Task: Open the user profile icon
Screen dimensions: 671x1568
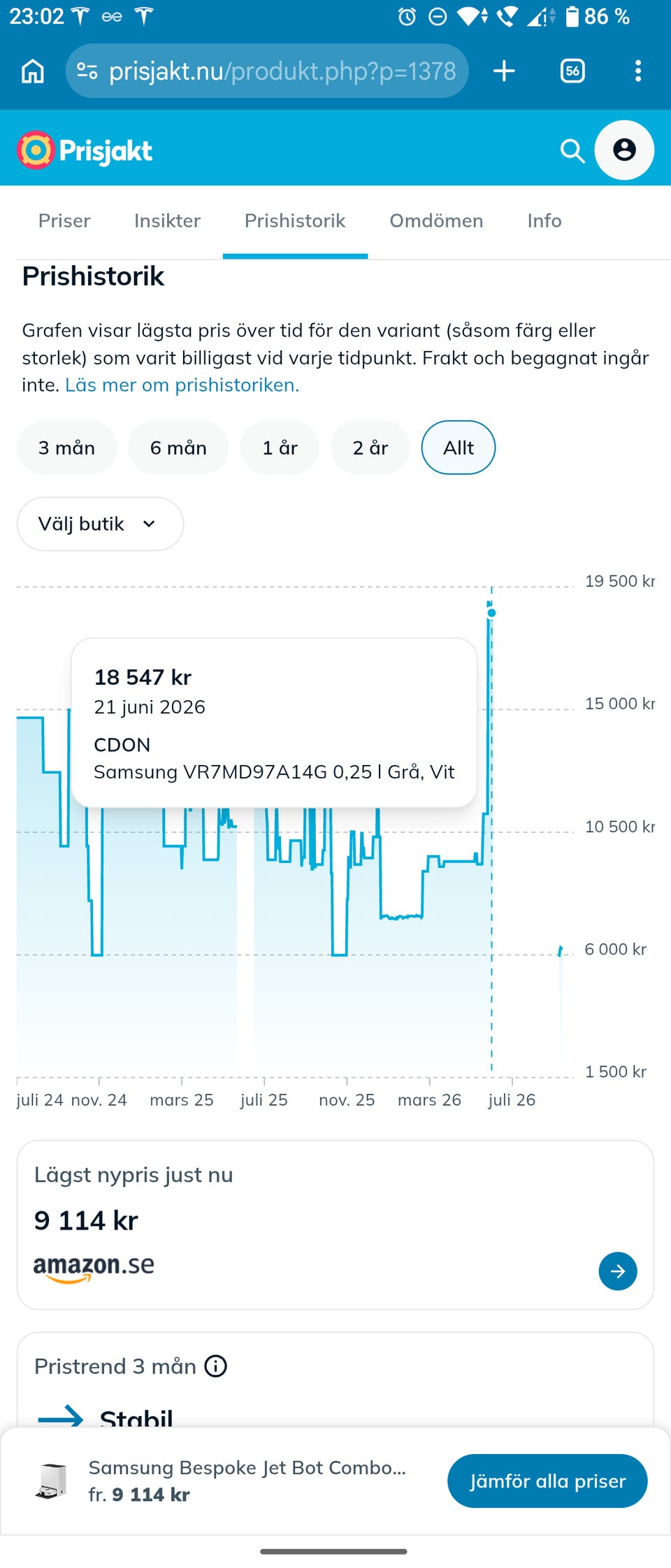Action: click(624, 150)
